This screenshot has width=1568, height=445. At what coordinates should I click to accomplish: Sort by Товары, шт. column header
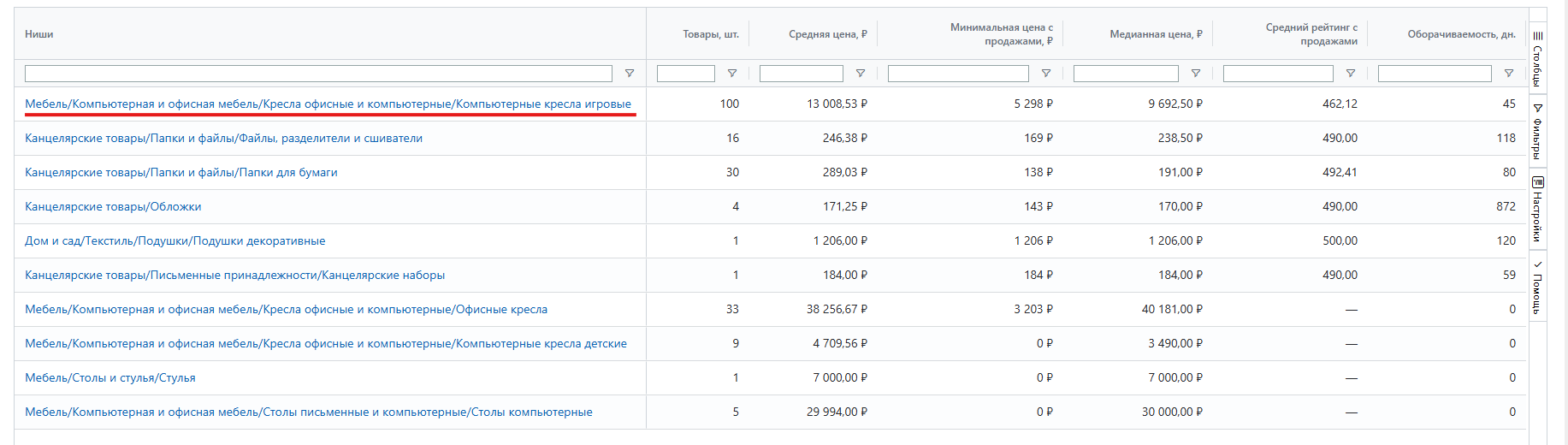(x=710, y=34)
